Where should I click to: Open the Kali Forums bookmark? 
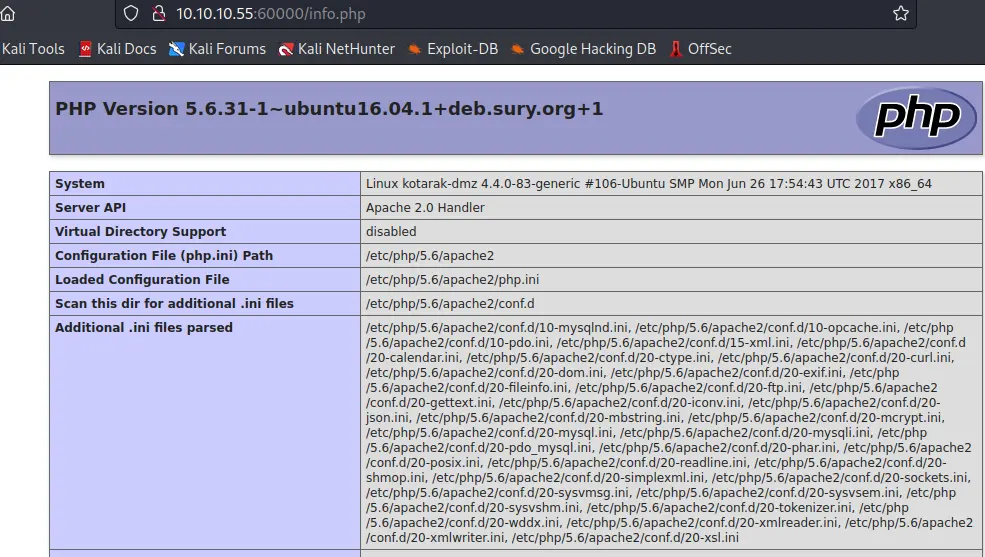[x=217, y=49]
